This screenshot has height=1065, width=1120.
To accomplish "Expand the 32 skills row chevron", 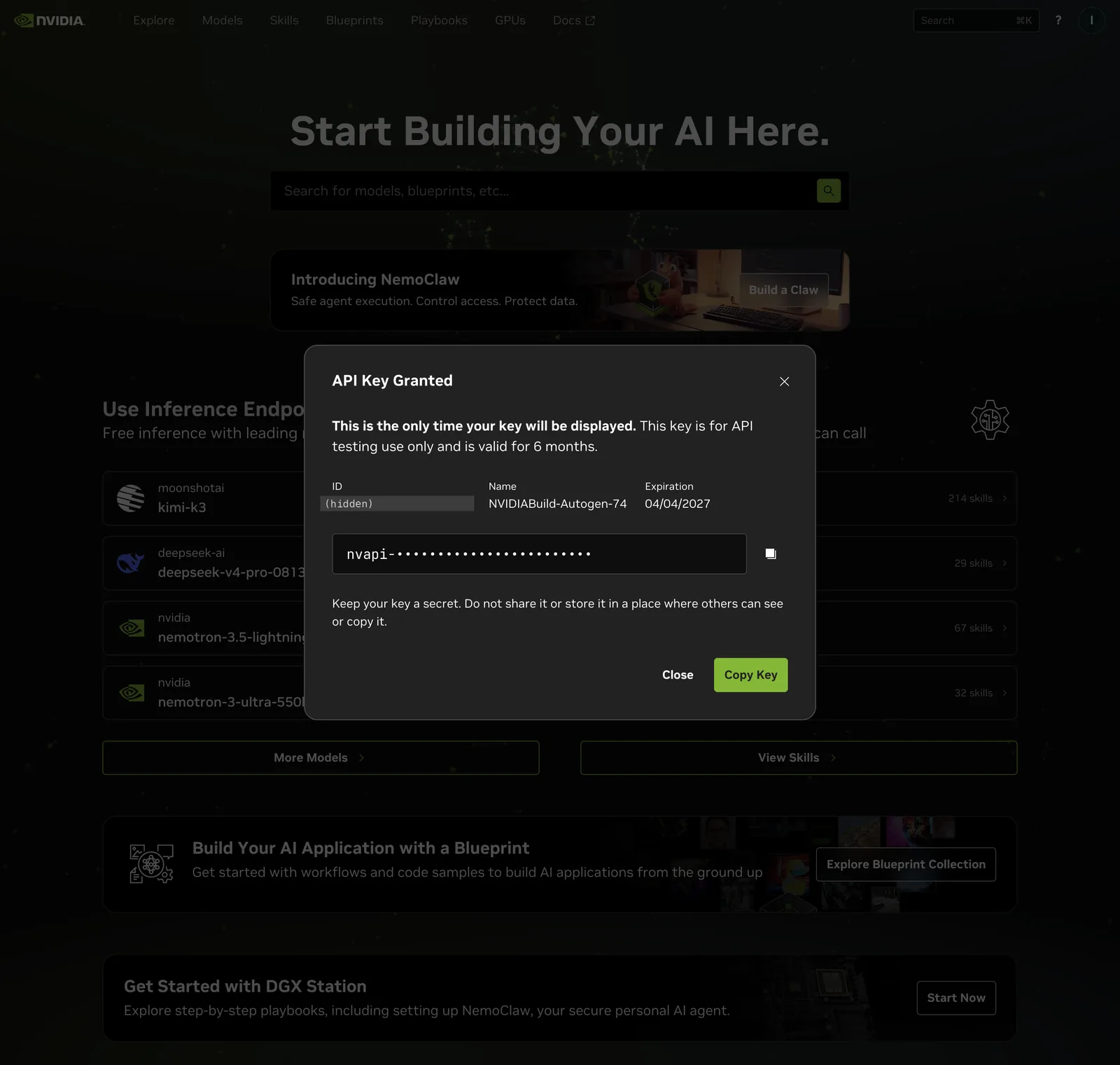I will (1004, 693).
